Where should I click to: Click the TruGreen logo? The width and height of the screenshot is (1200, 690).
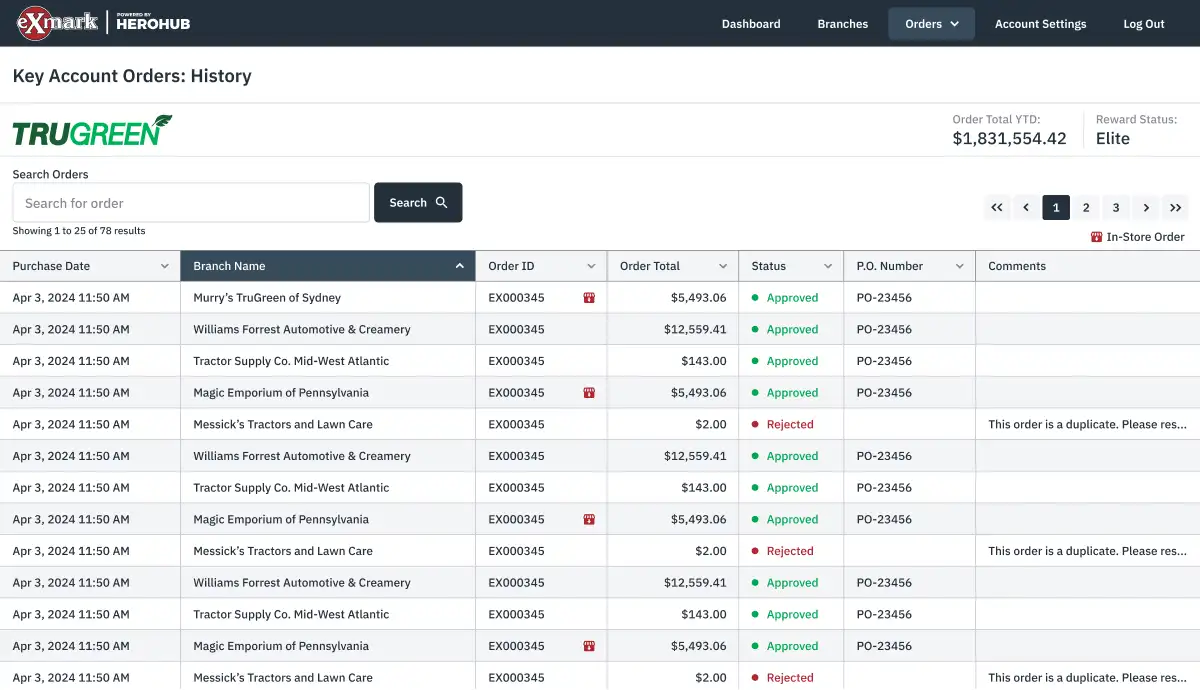[x=92, y=130]
